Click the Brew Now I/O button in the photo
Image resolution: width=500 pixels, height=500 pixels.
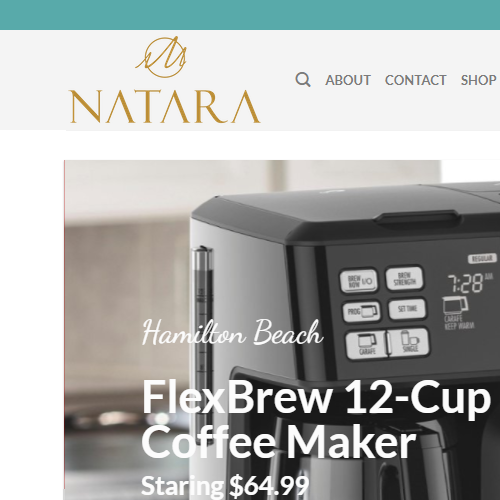359,281
